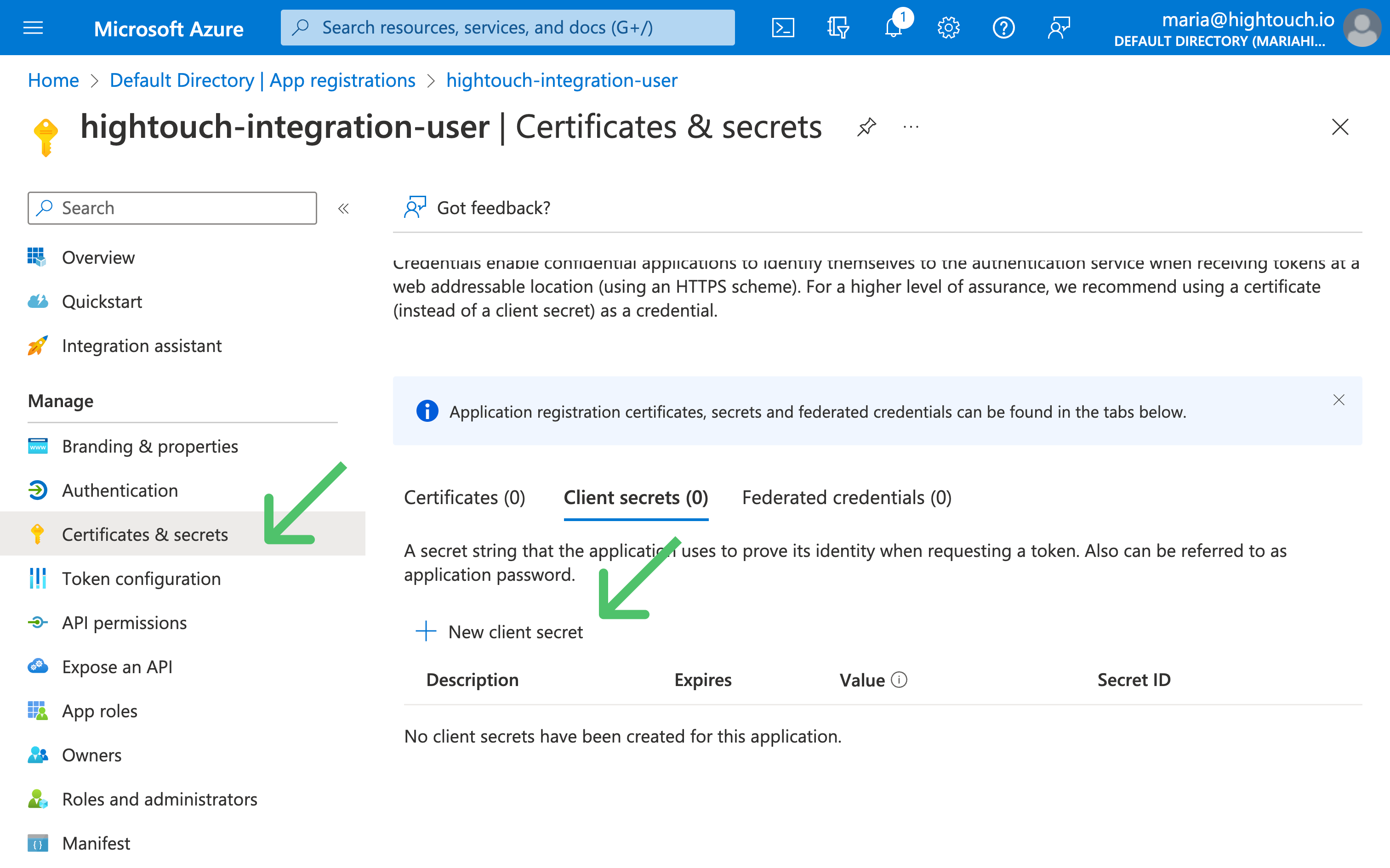Open the top bar feedback icon
The height and width of the screenshot is (868, 1390).
pyautogui.click(x=1059, y=28)
